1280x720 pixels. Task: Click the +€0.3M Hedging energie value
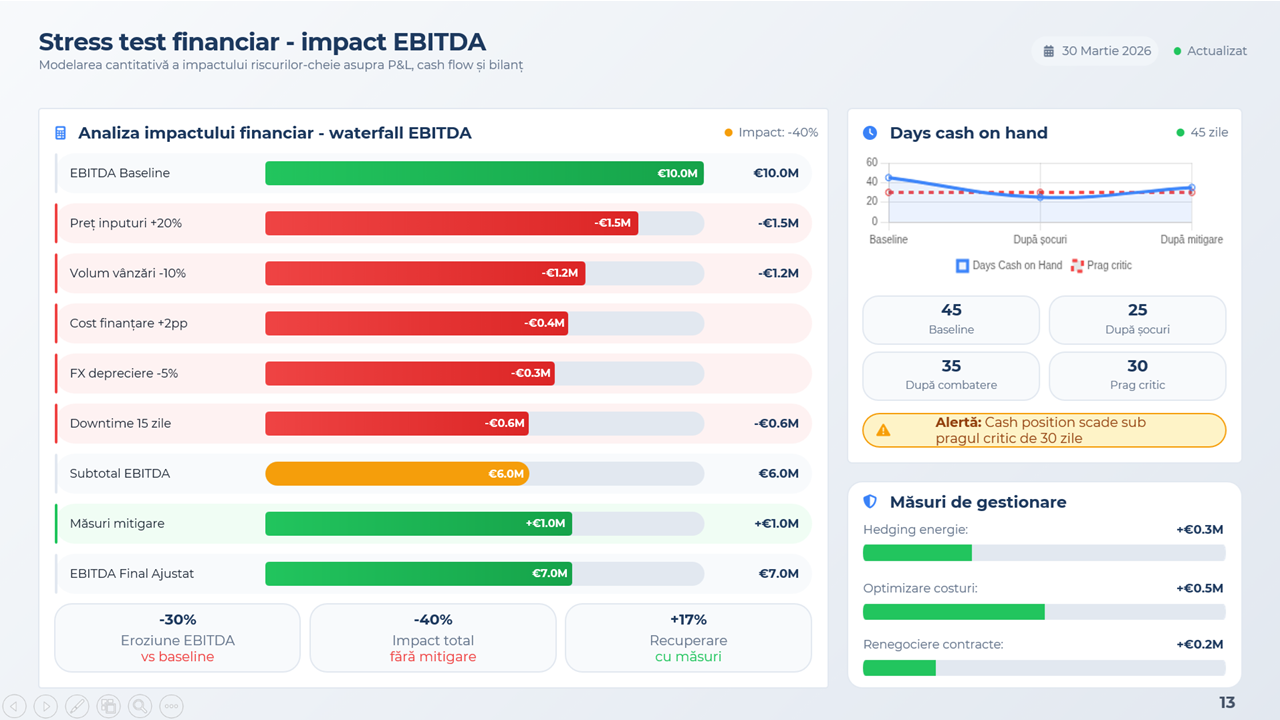[x=1200, y=530]
